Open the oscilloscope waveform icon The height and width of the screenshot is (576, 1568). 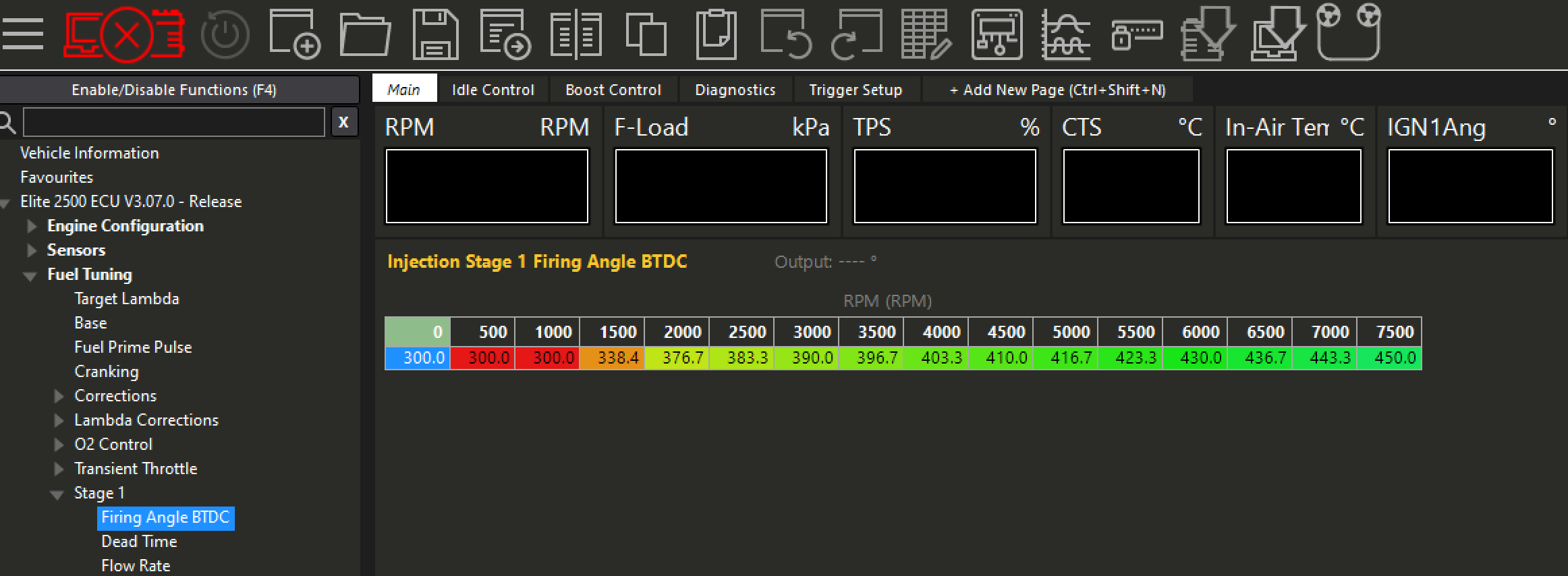pos(1065,34)
